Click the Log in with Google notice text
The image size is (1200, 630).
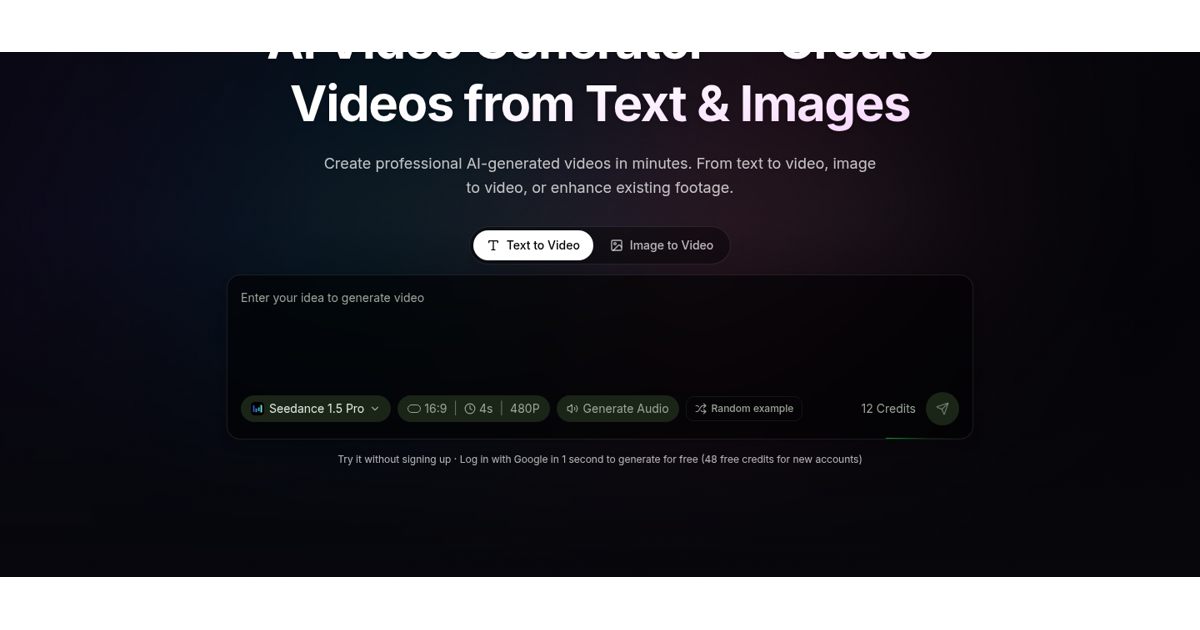coord(600,459)
